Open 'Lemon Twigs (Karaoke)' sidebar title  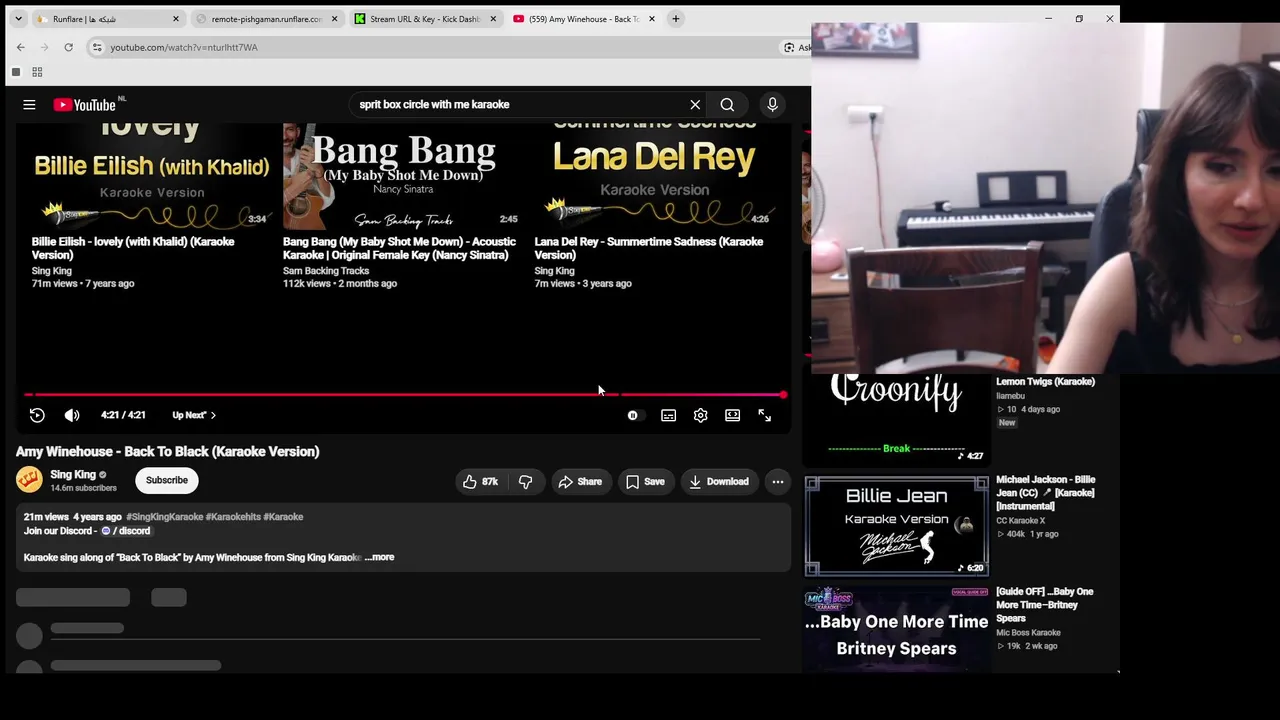coord(1045,381)
